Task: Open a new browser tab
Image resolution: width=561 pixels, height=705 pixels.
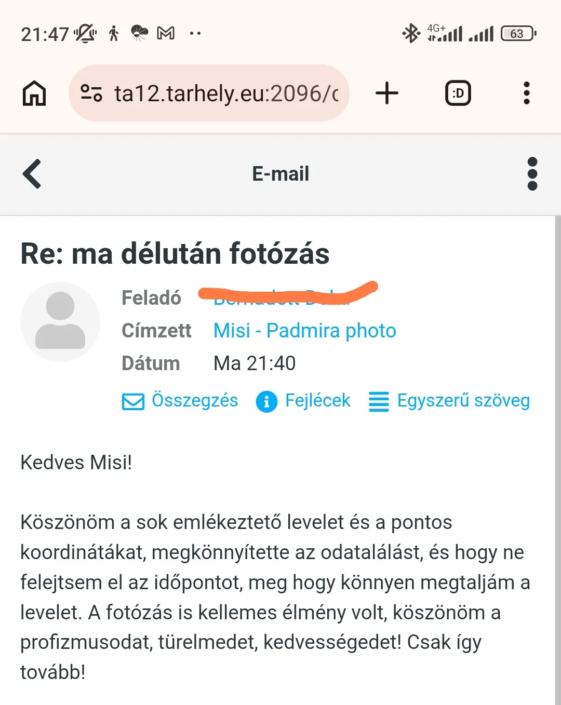Action: 387,94
